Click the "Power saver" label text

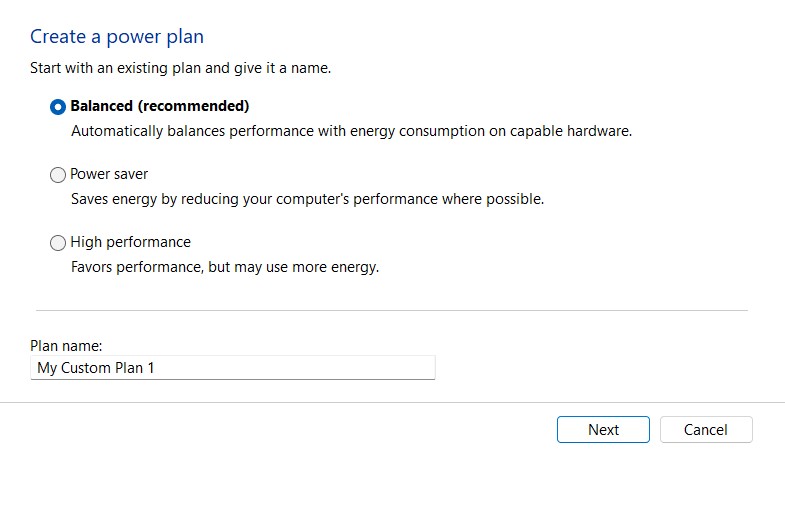click(x=109, y=174)
